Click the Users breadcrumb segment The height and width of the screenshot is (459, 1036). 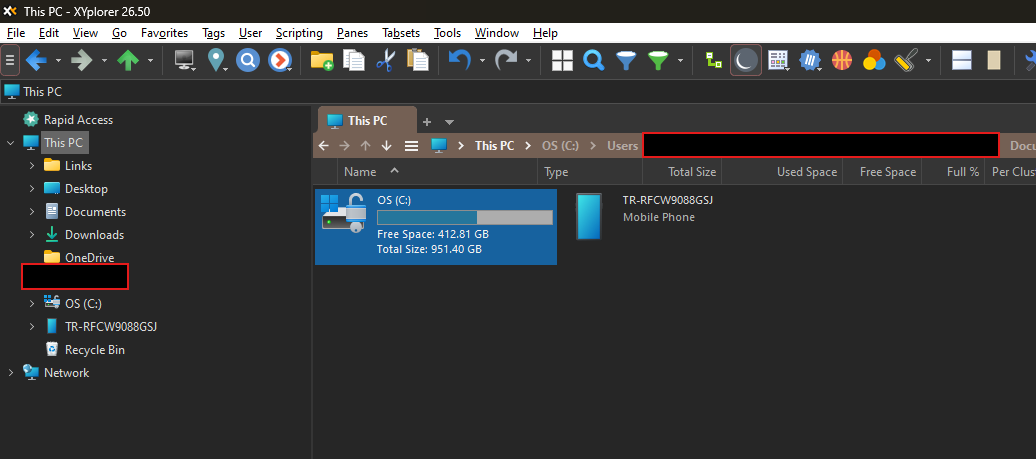pos(622,146)
